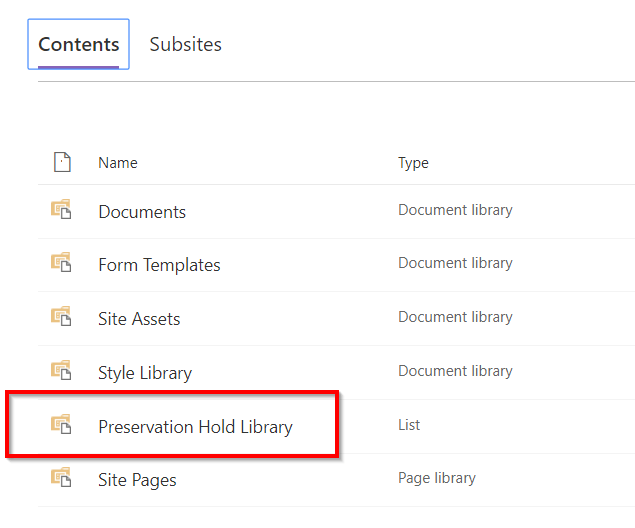The height and width of the screenshot is (528, 635).
Task: Open the Preservation Hold Library
Action: tap(195, 427)
